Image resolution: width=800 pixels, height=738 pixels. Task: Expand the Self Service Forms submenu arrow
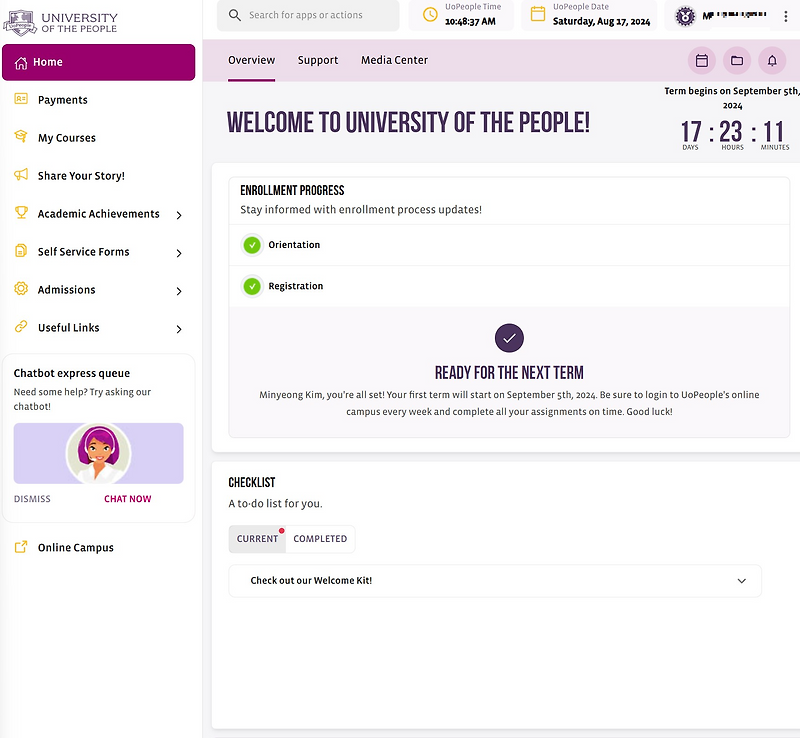point(179,253)
